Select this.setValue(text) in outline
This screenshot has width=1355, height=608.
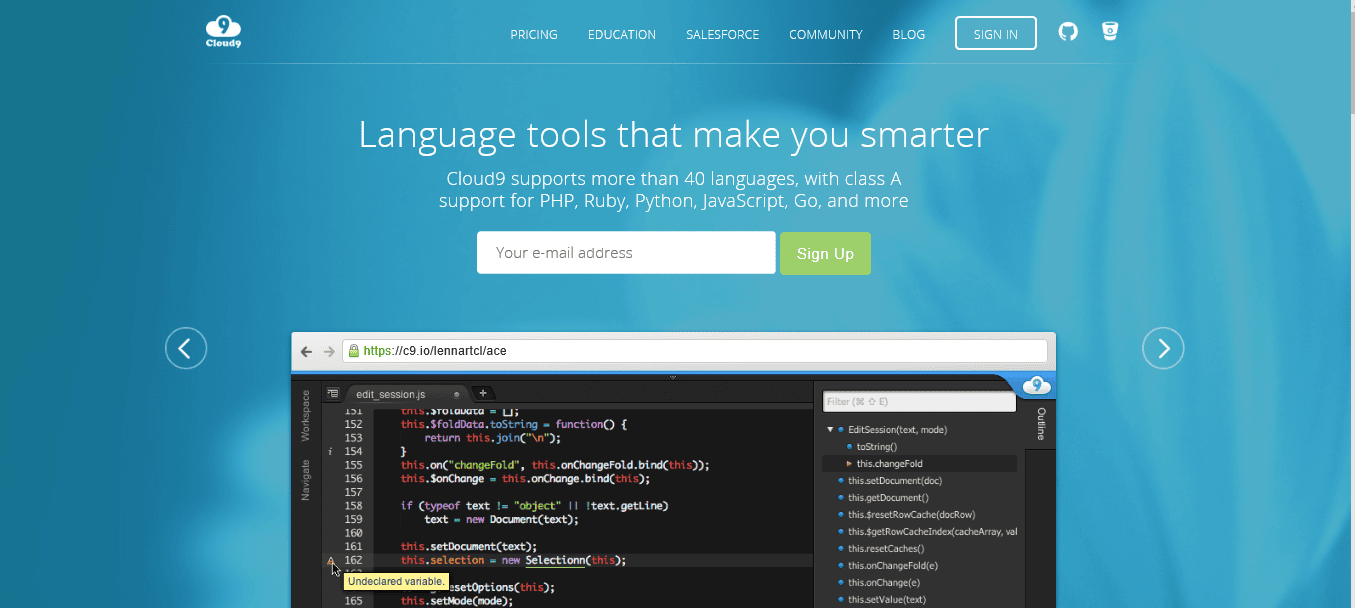tap(887, 600)
